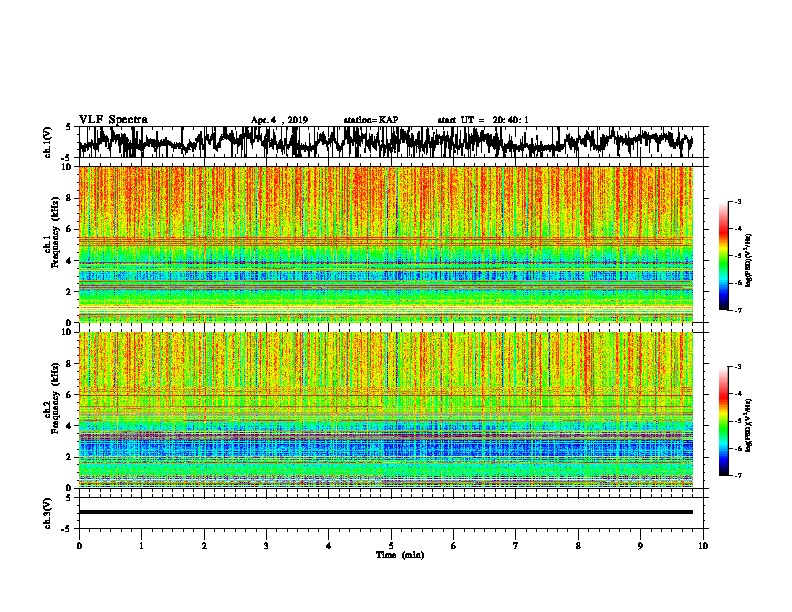This screenshot has width=792, height=612.
Task: Click the flat black ch.3 voltage trace
Action: click(x=385, y=512)
